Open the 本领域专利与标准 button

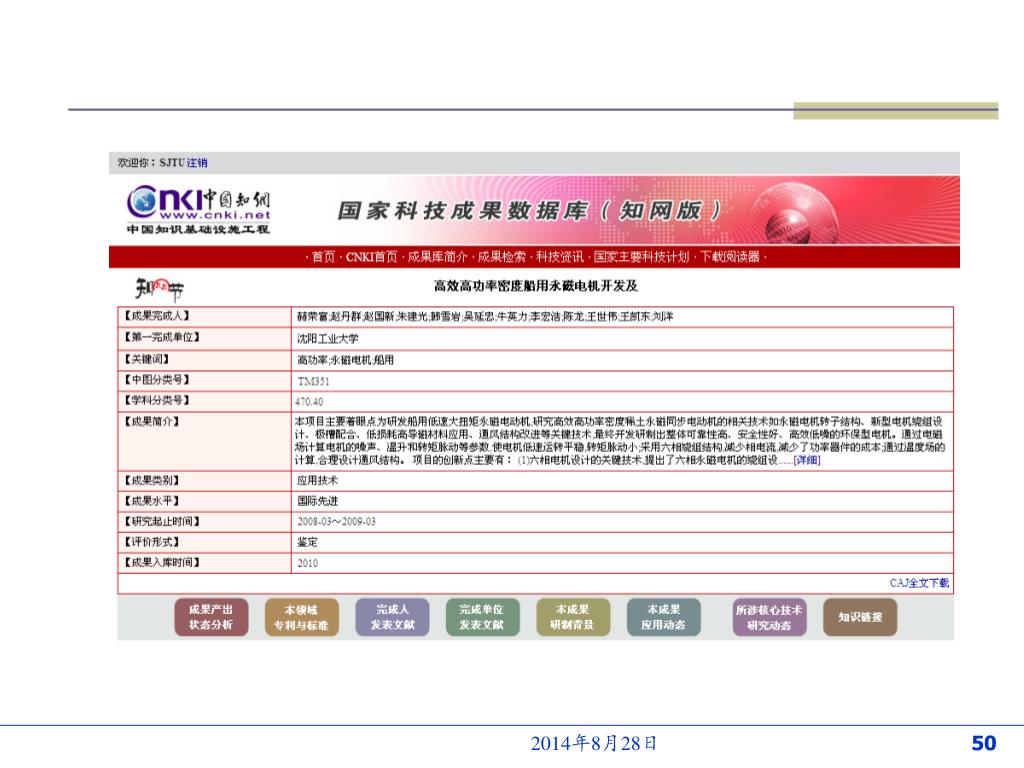(x=301, y=617)
